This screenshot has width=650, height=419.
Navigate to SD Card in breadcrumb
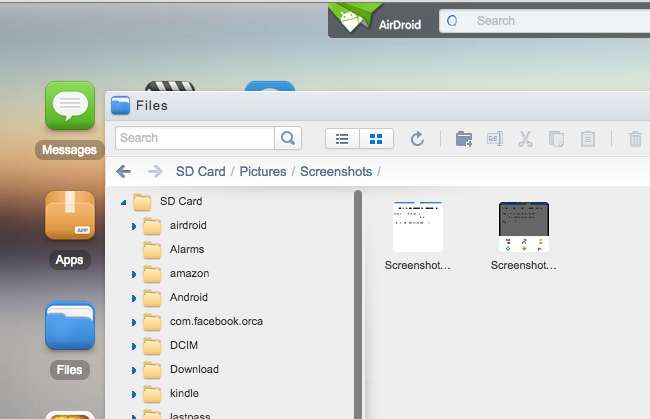(x=201, y=172)
